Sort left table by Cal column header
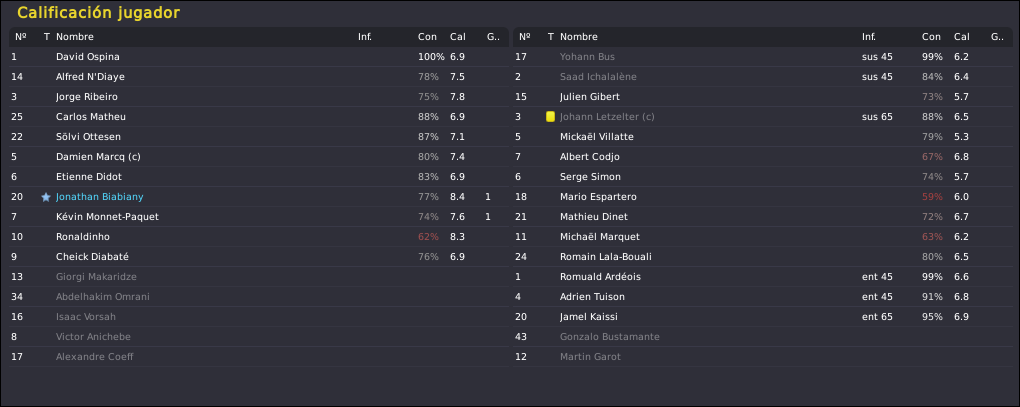The image size is (1020, 407). click(x=457, y=37)
